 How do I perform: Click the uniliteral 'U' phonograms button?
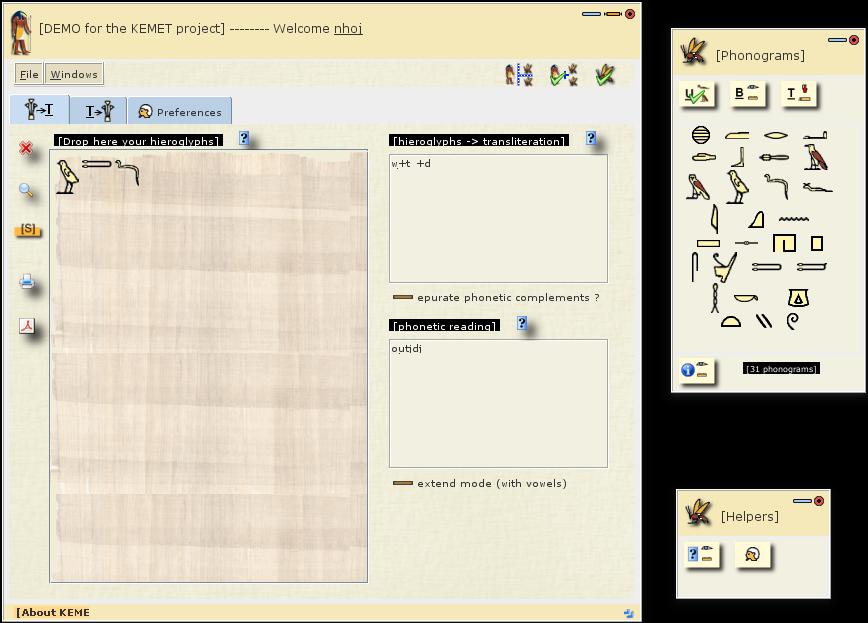[696, 95]
